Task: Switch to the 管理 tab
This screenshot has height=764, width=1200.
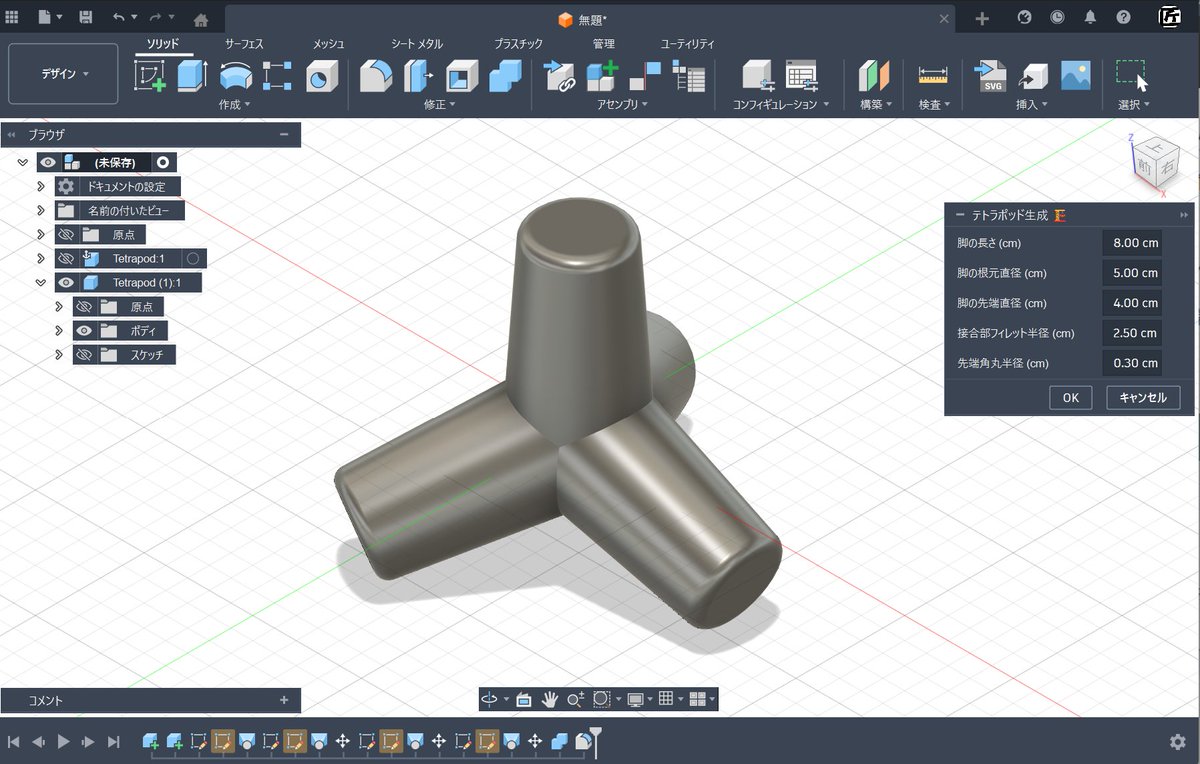Action: tap(603, 44)
